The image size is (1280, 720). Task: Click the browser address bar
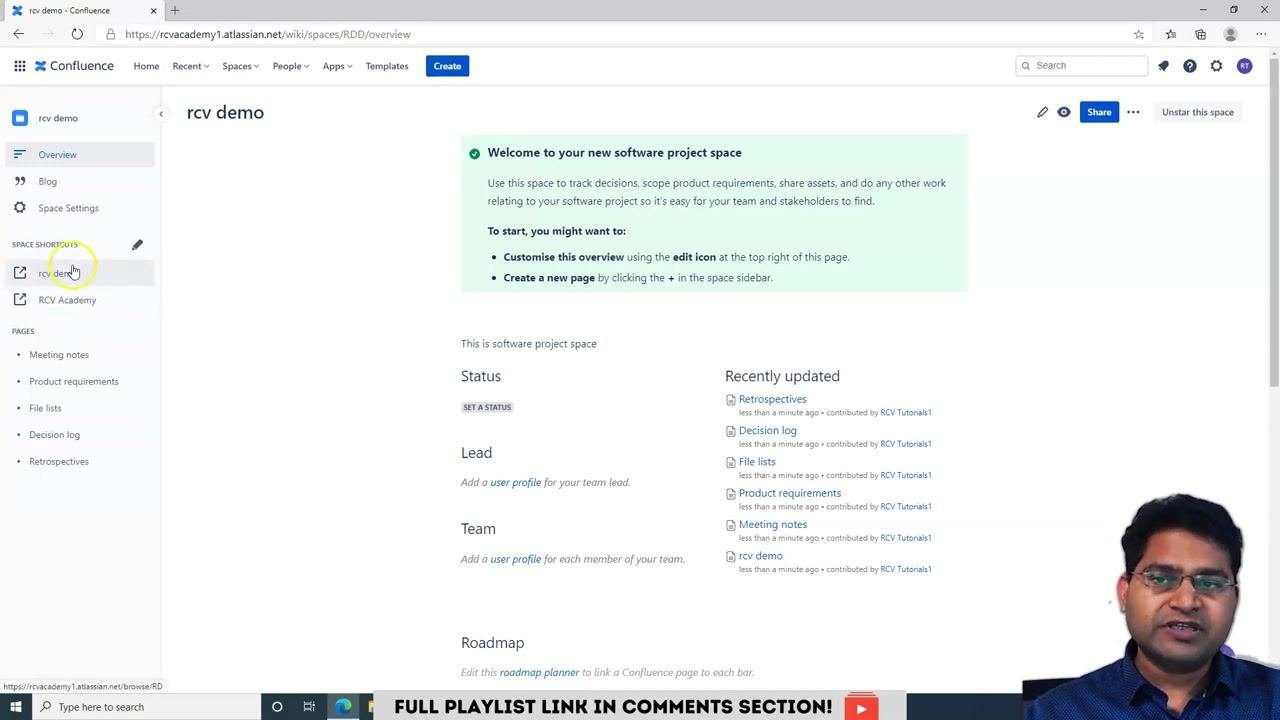click(x=620, y=34)
